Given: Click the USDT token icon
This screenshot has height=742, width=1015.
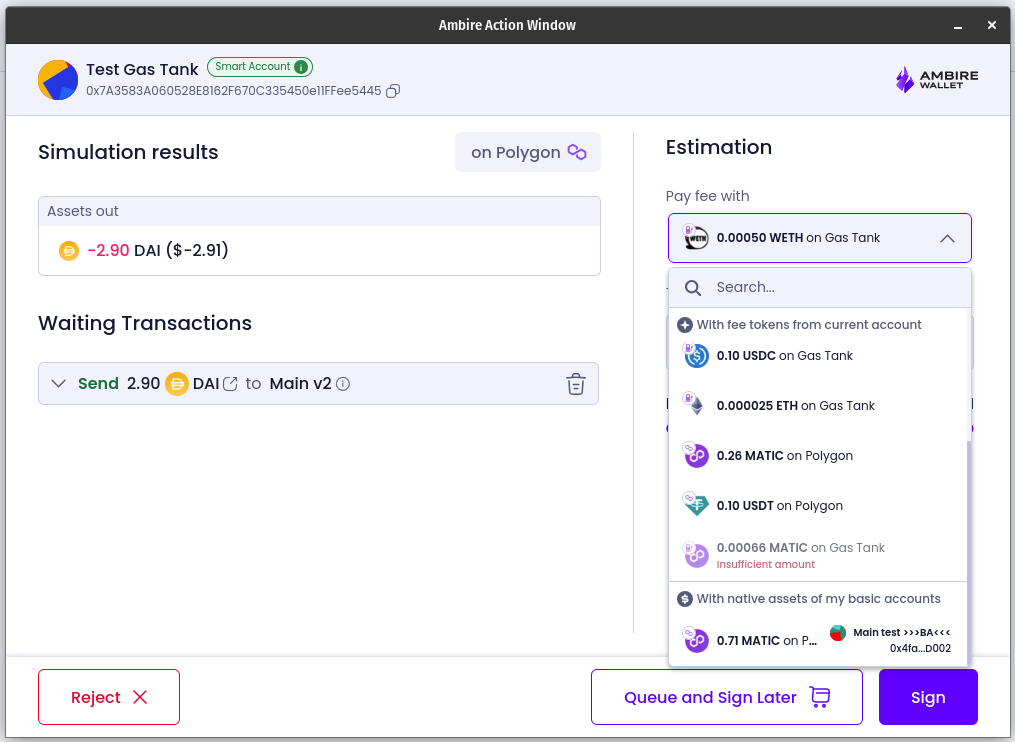Looking at the screenshot, I should pyautogui.click(x=696, y=505).
